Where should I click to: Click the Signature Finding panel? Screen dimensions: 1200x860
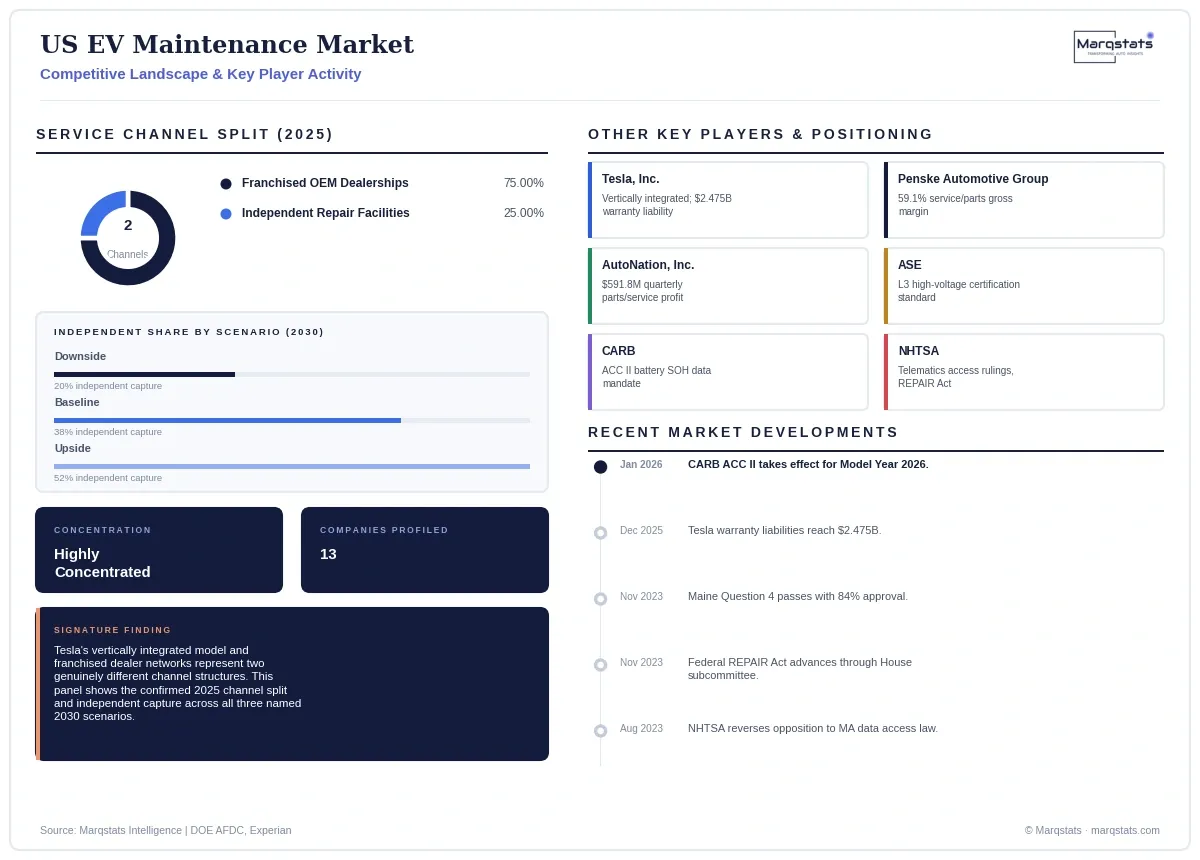point(292,684)
